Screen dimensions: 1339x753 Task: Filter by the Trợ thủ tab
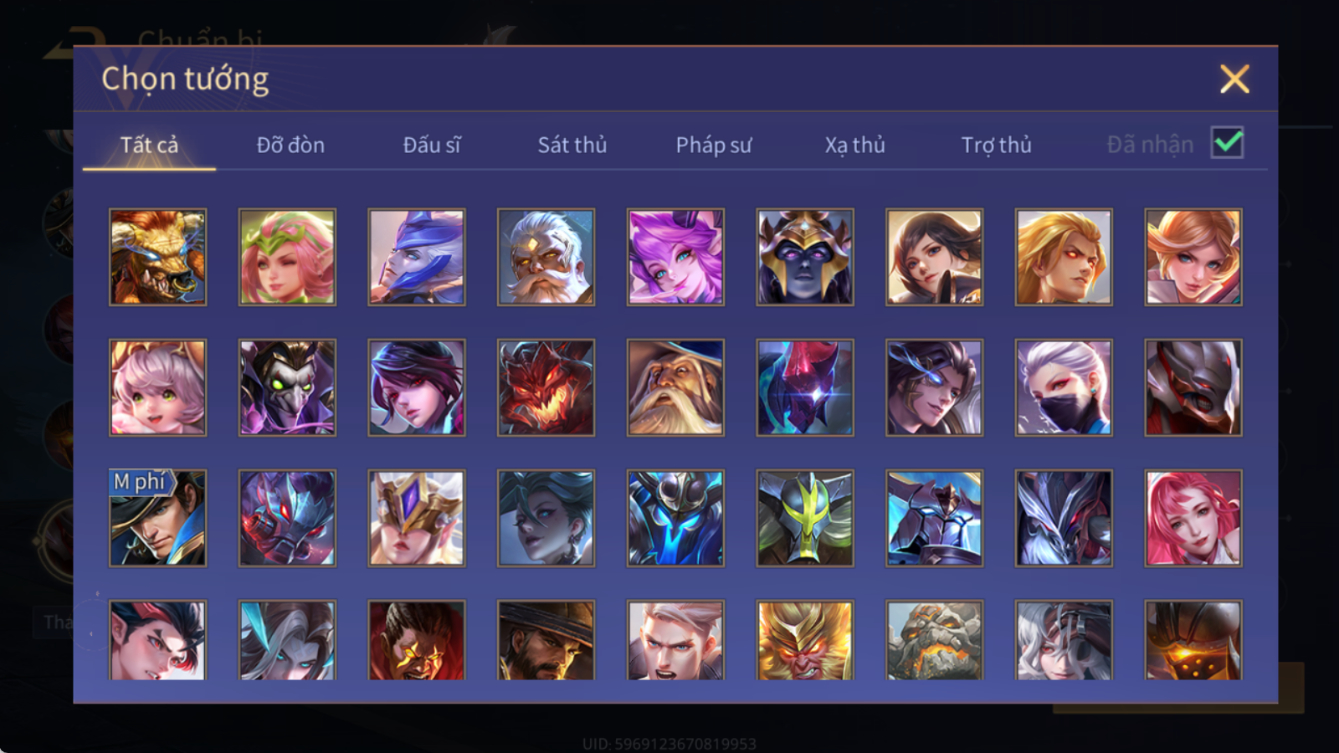[x=996, y=145]
